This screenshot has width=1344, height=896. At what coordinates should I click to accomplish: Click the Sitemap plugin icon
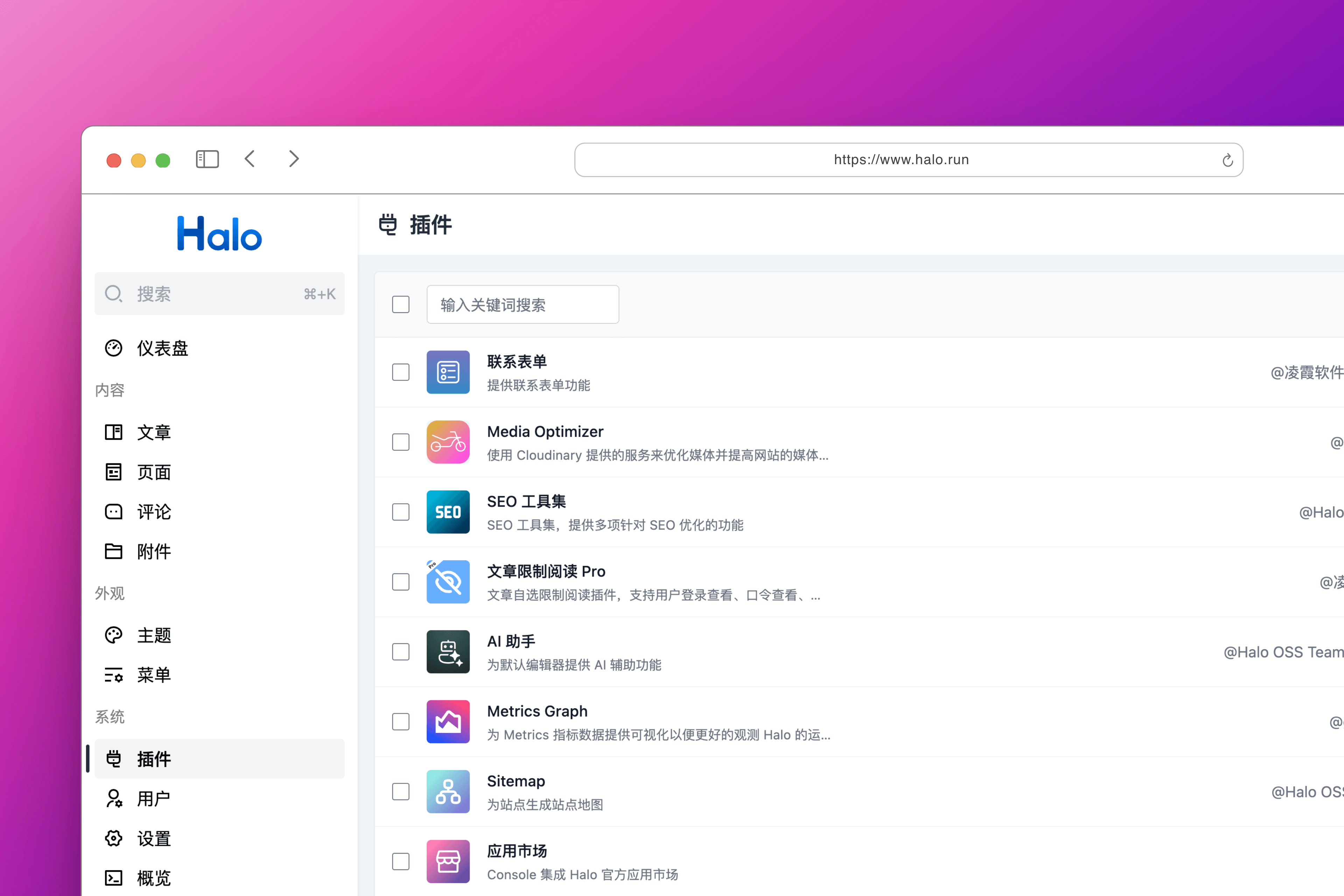(448, 791)
